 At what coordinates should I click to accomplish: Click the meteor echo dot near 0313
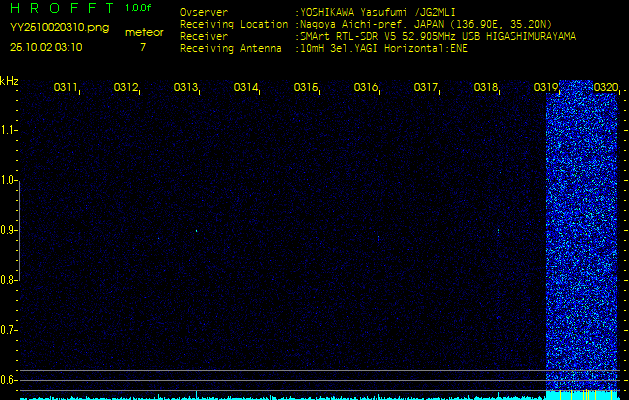pyautogui.click(x=197, y=231)
